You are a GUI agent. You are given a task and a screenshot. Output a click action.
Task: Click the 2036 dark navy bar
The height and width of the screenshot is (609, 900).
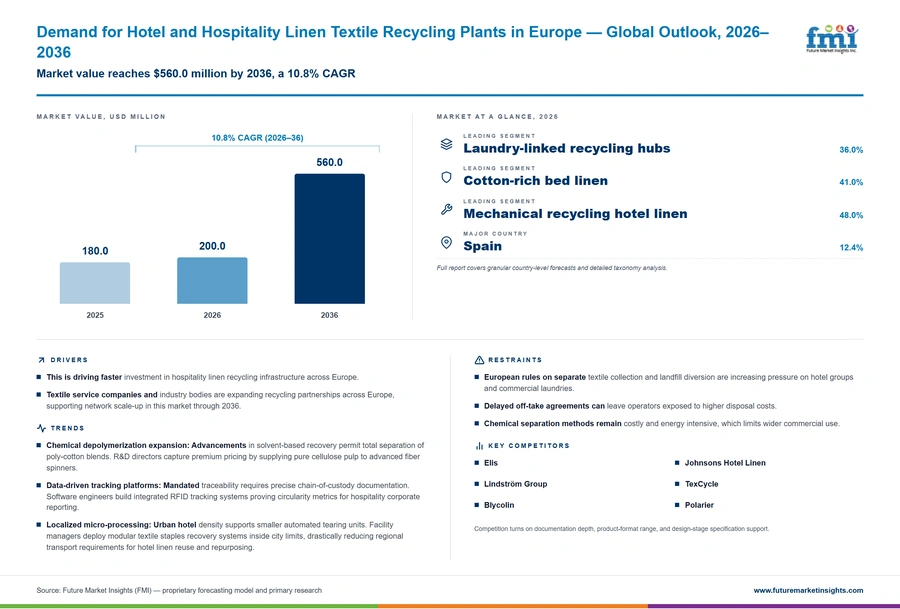click(x=329, y=239)
